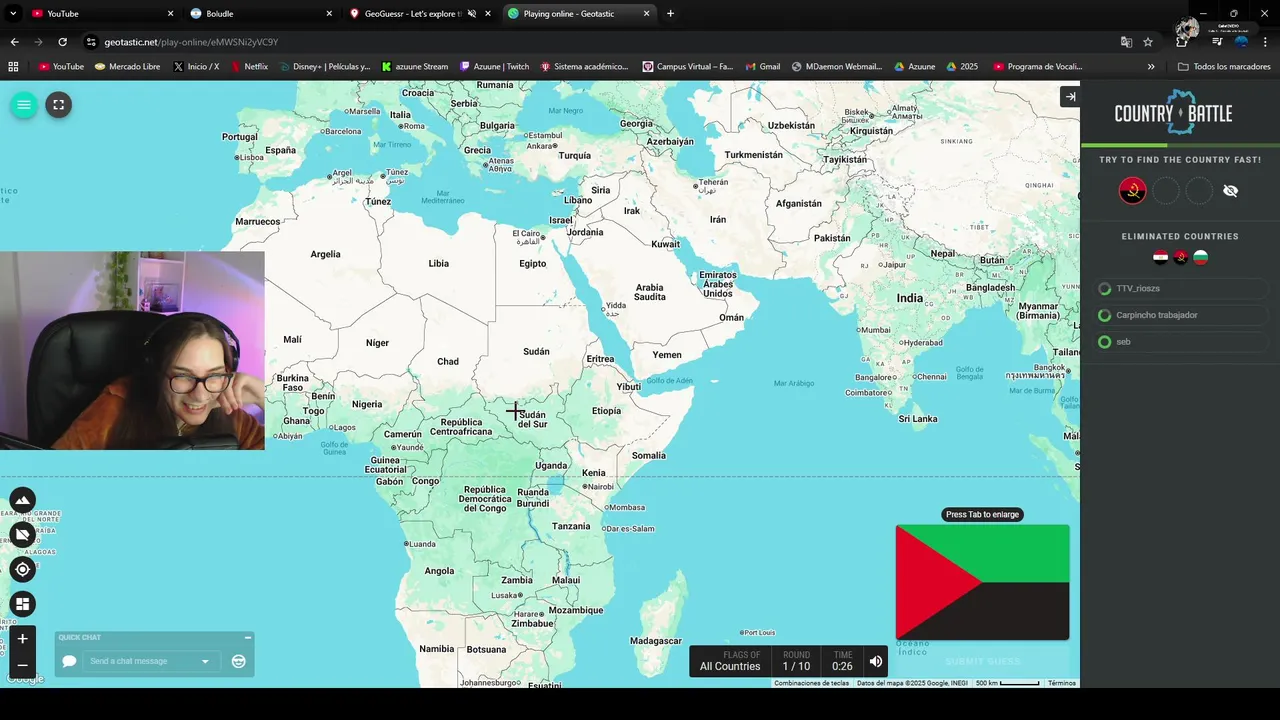The height and width of the screenshot is (720, 1280).
Task: Click the Flags Of All Countries indicator
Action: click(x=730, y=661)
